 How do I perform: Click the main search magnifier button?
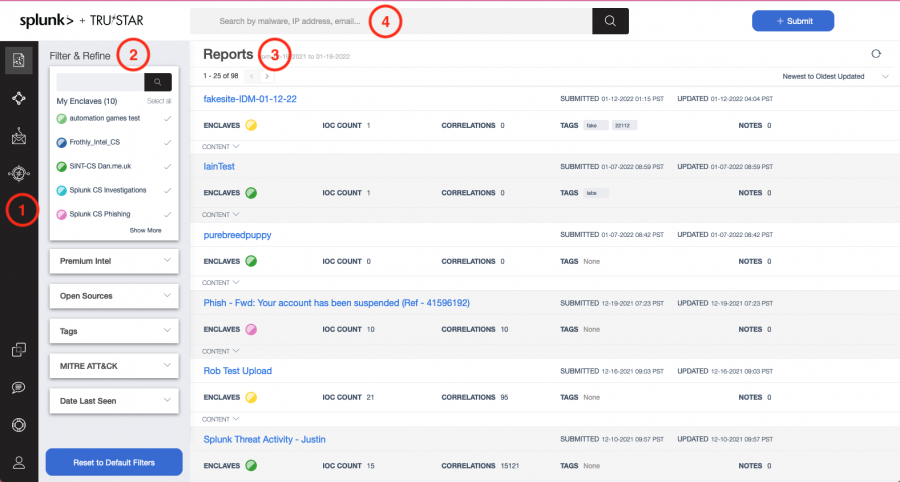click(610, 21)
